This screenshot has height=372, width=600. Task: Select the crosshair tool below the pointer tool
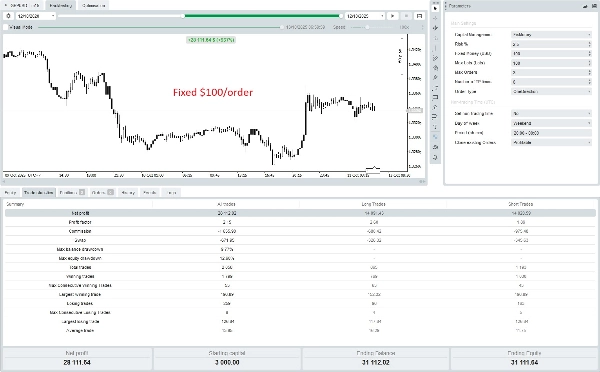435,18
